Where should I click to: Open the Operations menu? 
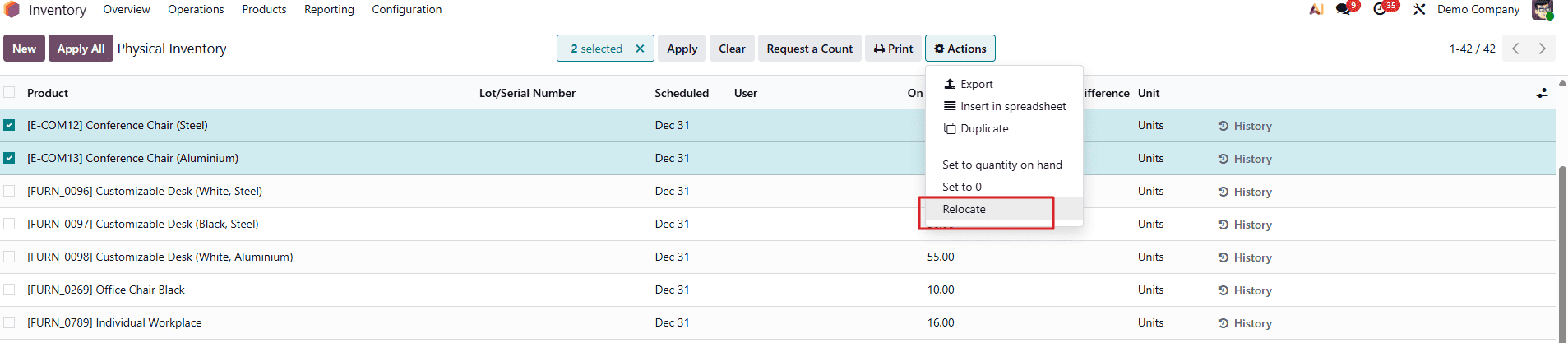coord(196,9)
